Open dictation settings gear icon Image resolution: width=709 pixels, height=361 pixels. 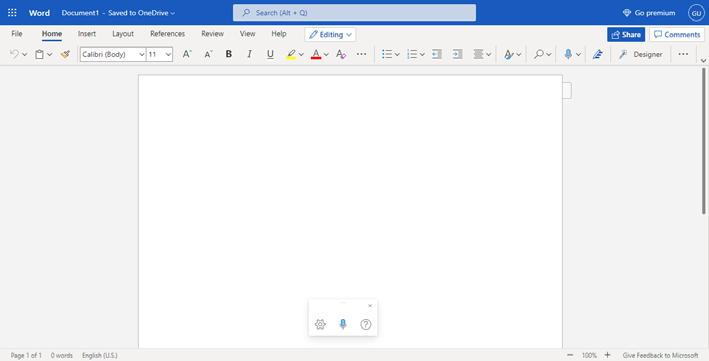click(x=320, y=324)
